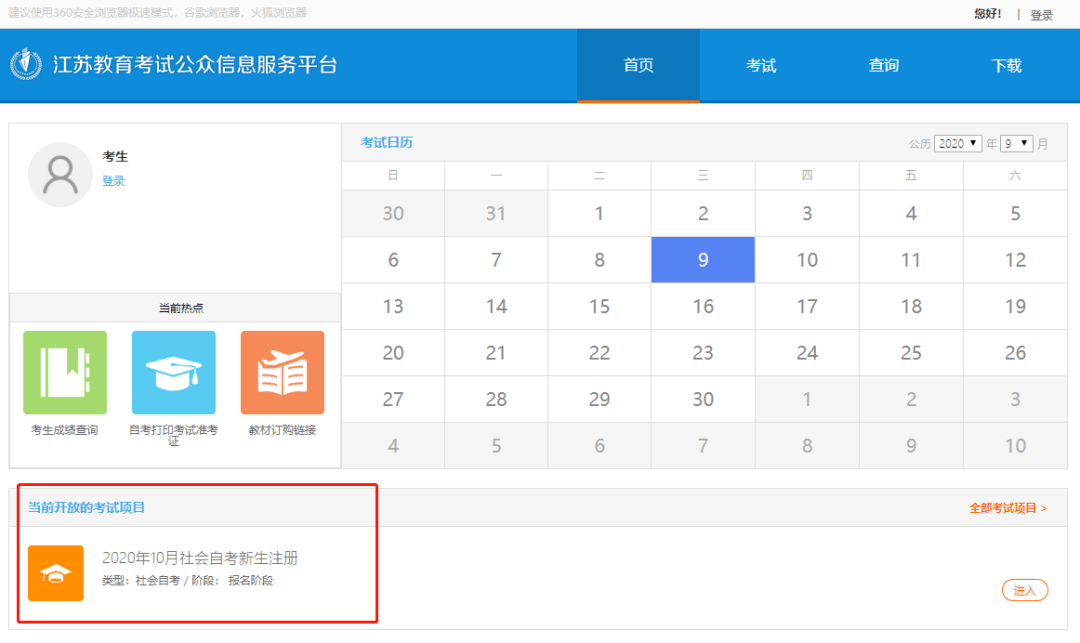Click the 进入 button
The height and width of the screenshot is (643, 1080).
pos(1024,590)
